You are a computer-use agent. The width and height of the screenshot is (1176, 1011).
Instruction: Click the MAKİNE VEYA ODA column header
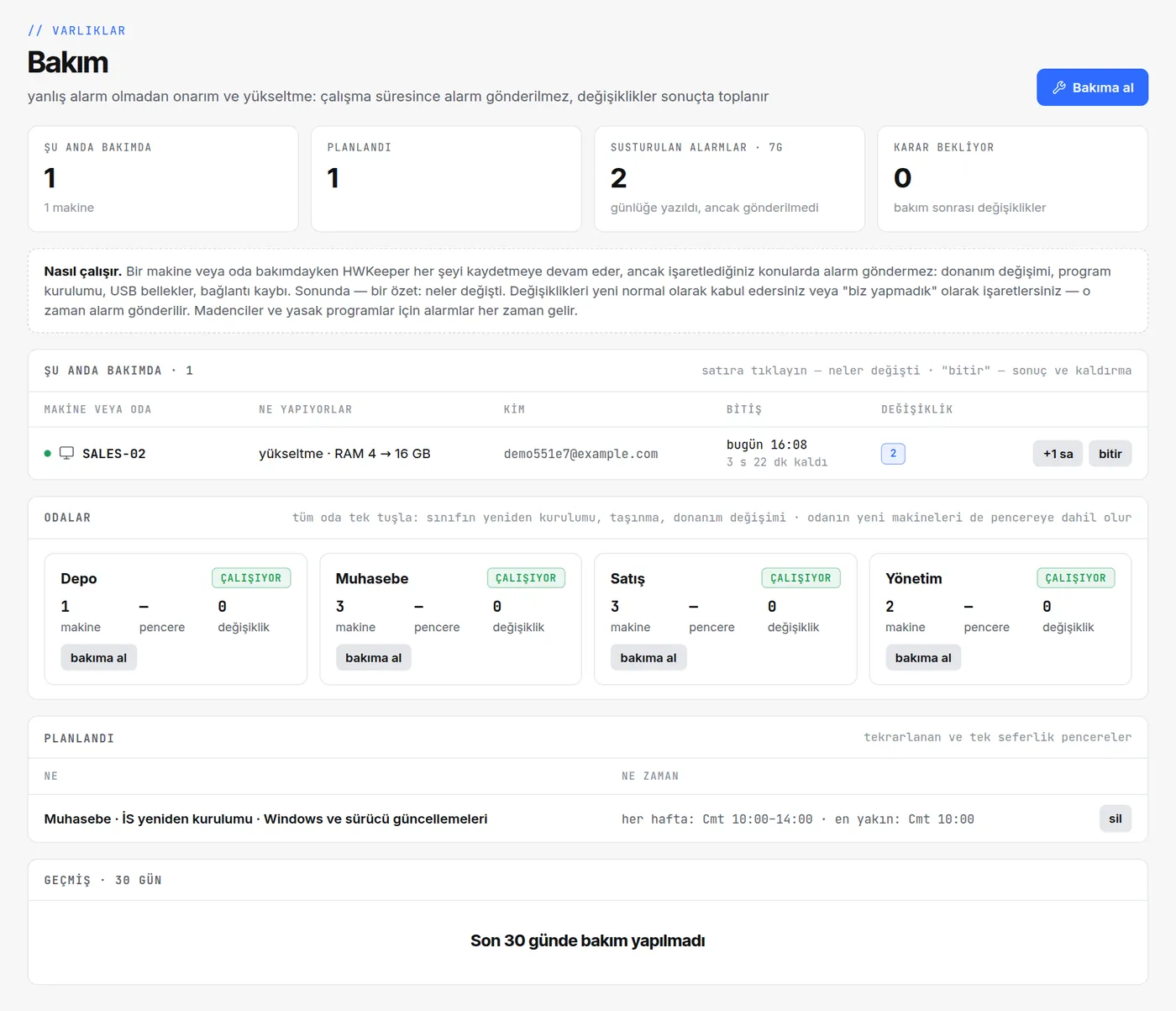click(x=97, y=409)
